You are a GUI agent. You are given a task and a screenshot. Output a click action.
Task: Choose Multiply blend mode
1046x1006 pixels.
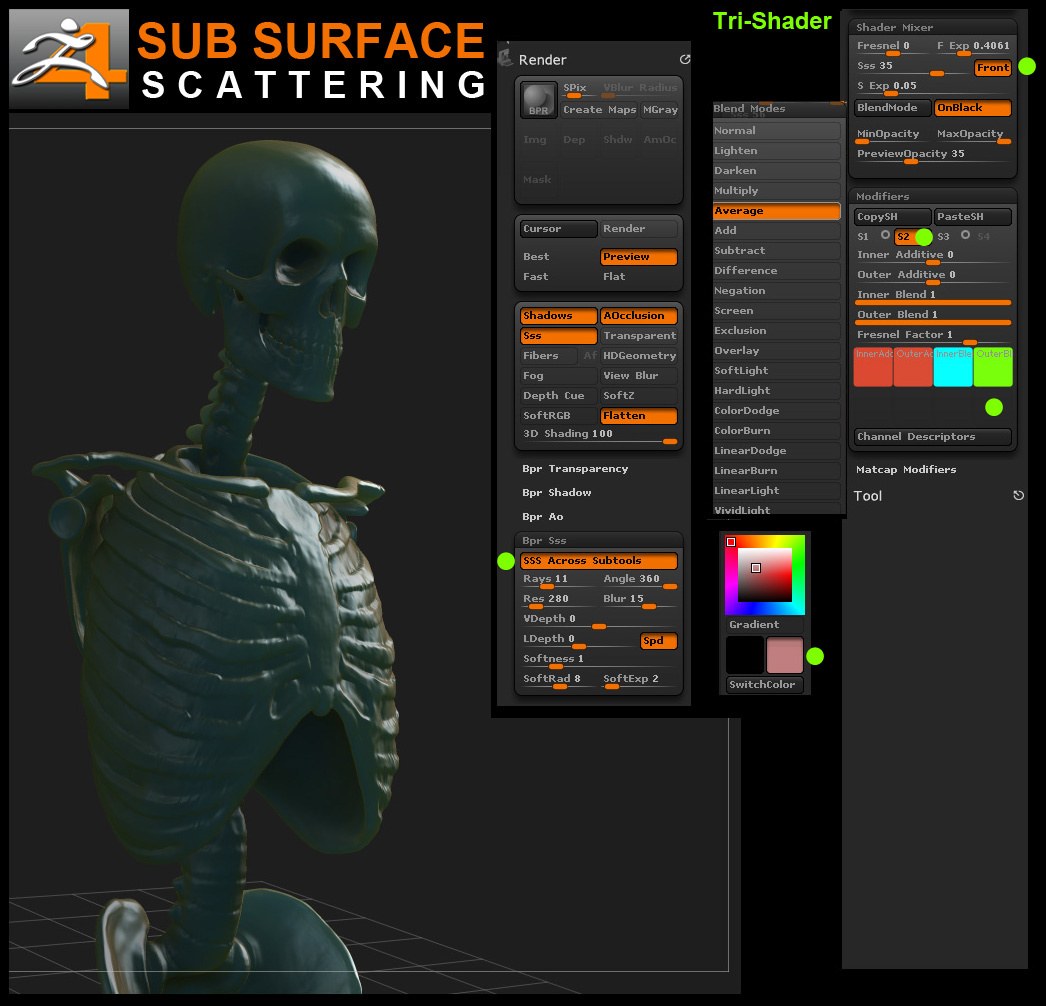pyautogui.click(x=776, y=191)
